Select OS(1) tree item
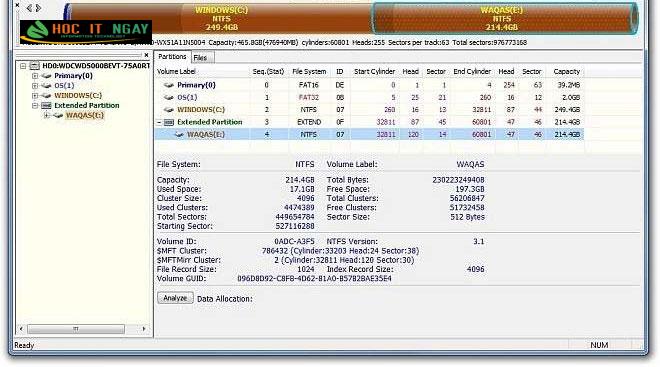 pos(64,86)
